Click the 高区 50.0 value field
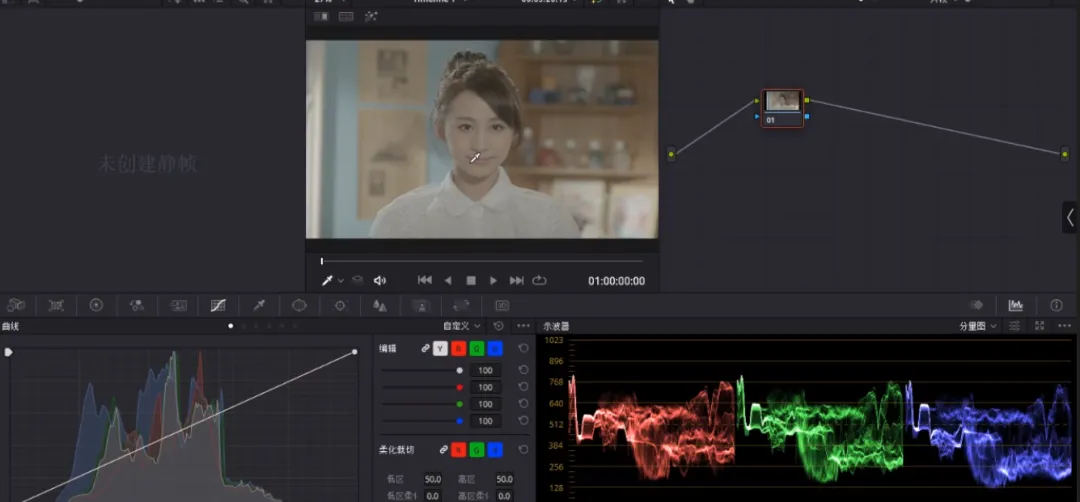Viewport: 1080px width, 502px height. (x=505, y=479)
